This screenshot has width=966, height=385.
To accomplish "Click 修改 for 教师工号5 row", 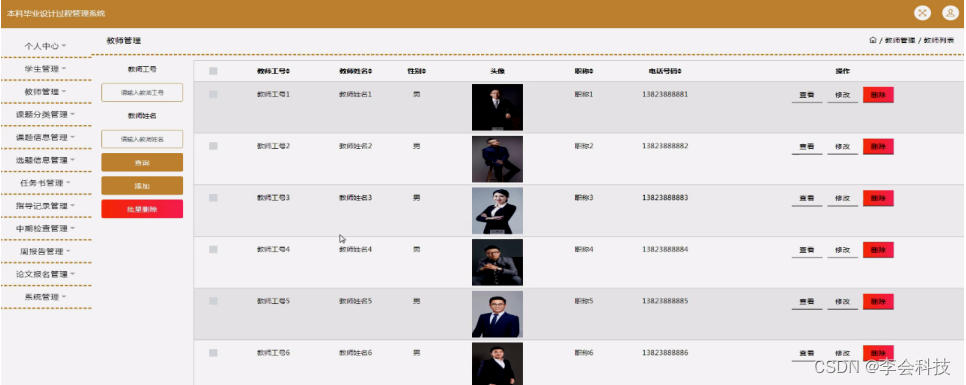I will pyautogui.click(x=843, y=302).
